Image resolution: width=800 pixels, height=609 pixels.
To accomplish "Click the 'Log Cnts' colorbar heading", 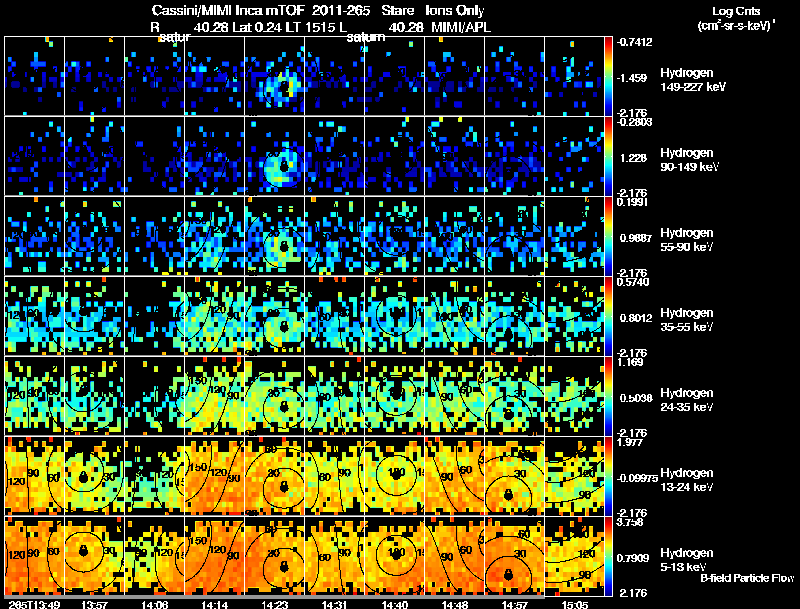I will 736,11.
